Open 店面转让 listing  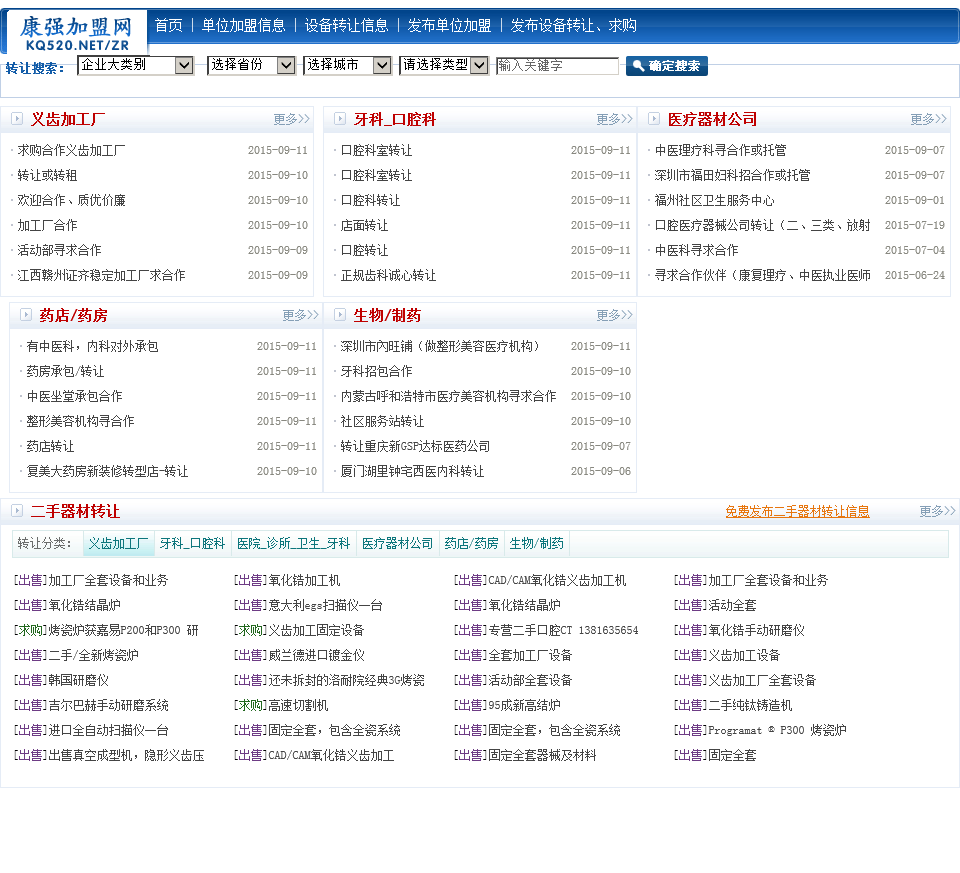[364, 225]
